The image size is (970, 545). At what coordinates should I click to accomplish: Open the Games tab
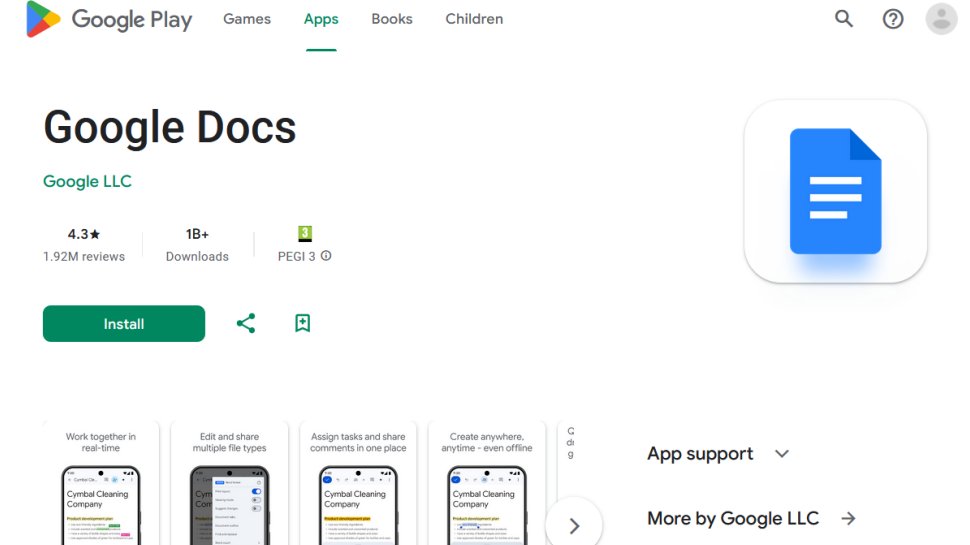[247, 19]
